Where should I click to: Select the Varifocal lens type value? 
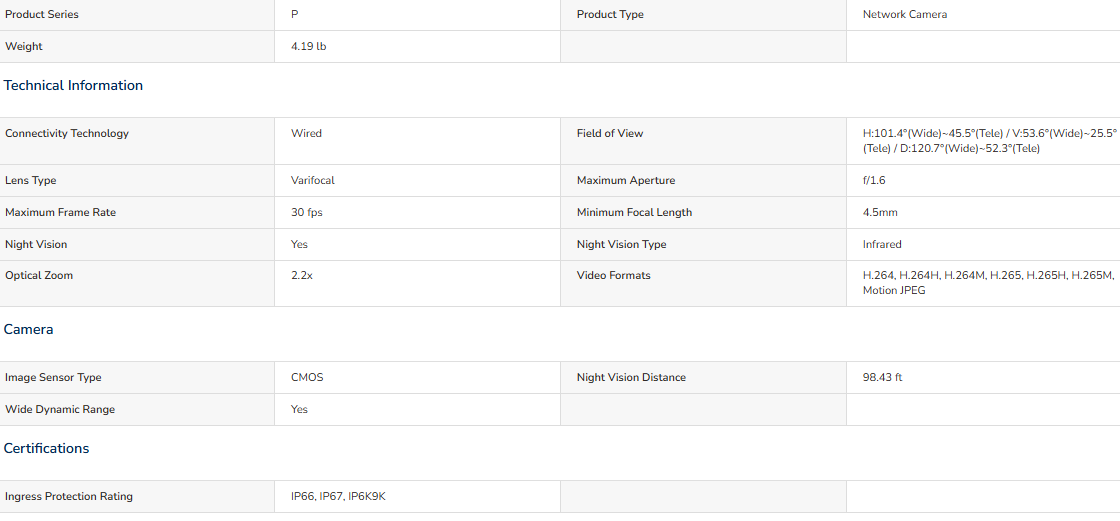(313, 181)
